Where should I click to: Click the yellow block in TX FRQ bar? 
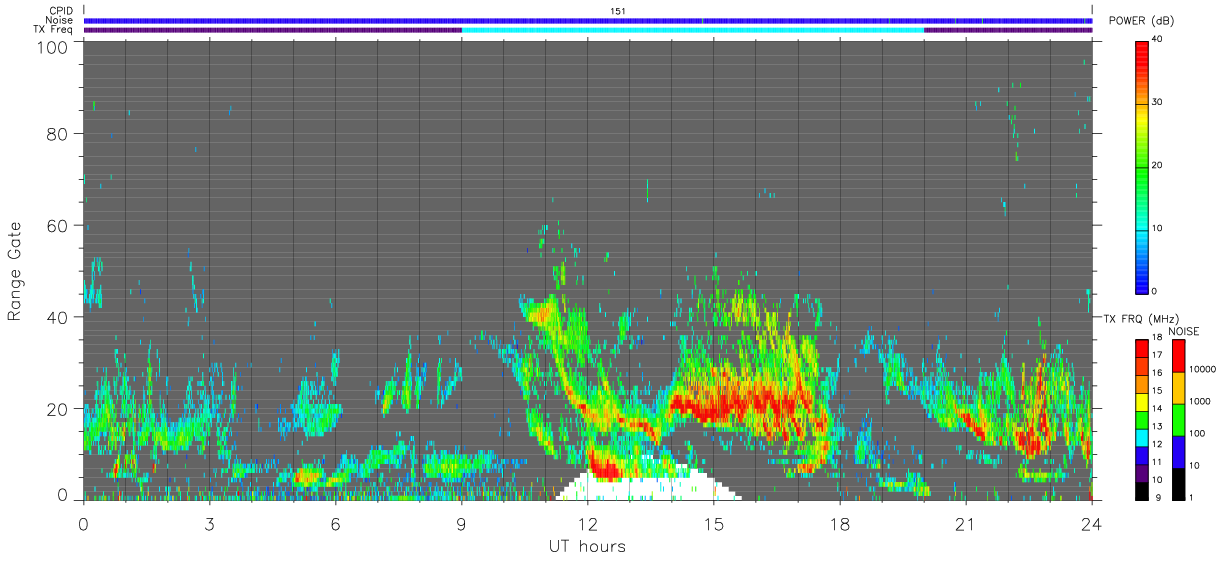(x=1141, y=402)
